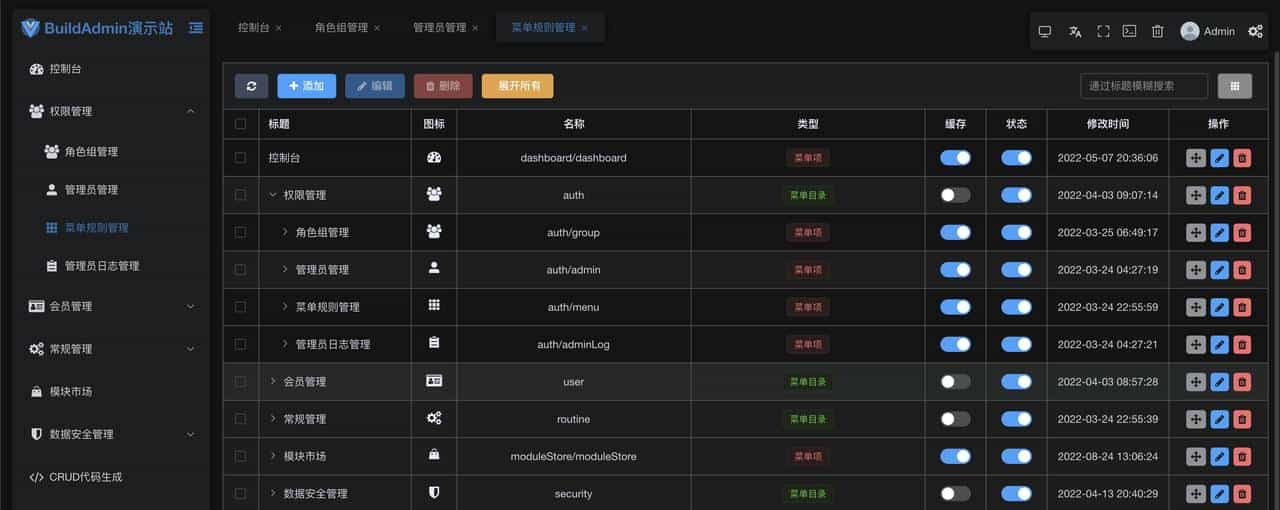Check the 会员管理 row checkbox
The height and width of the screenshot is (510, 1280).
tap(240, 382)
